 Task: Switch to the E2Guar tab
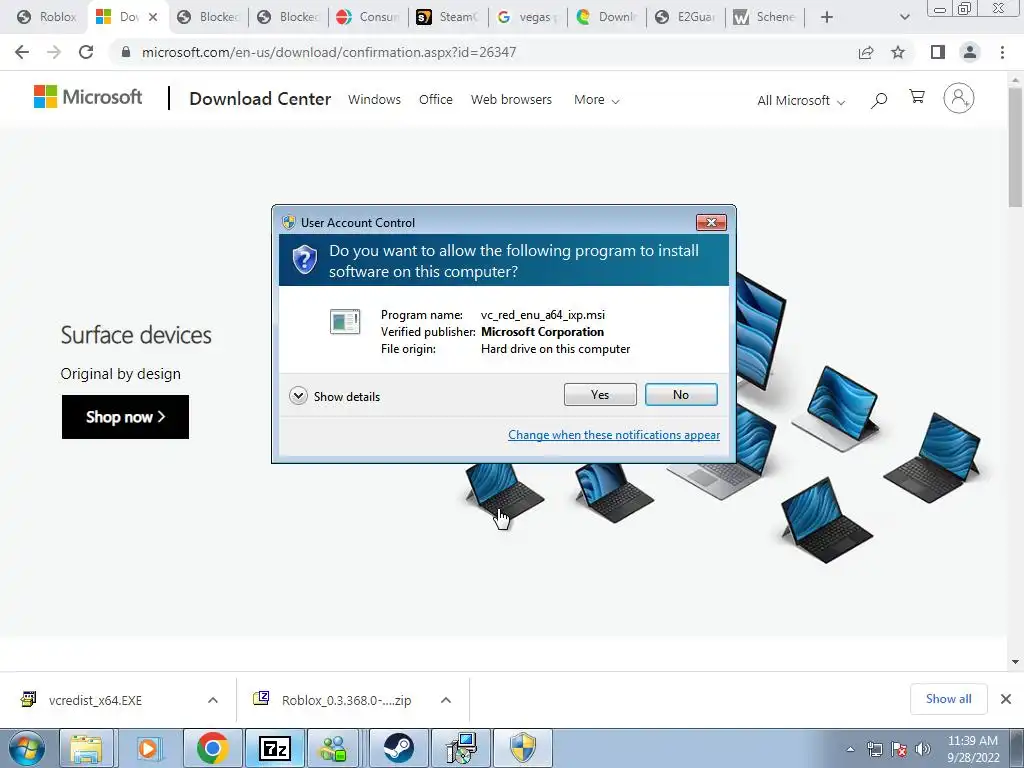pos(686,17)
